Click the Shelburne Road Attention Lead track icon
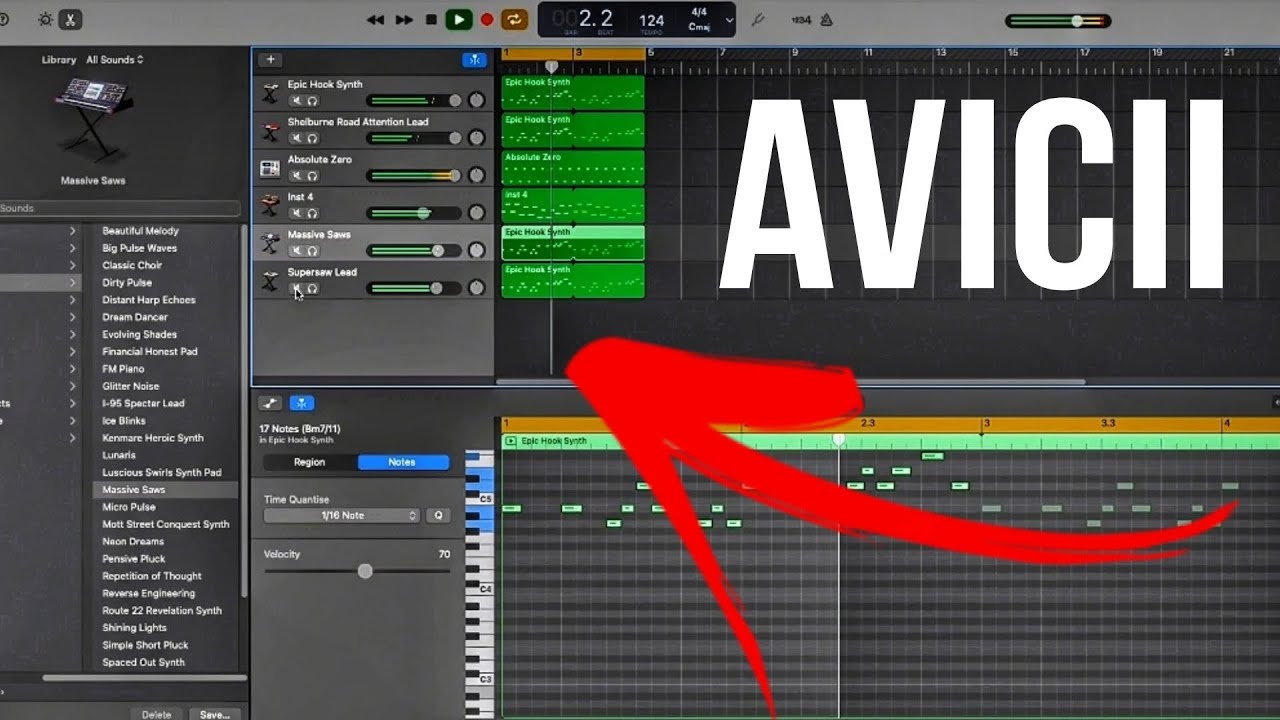1280x720 pixels. click(x=270, y=131)
